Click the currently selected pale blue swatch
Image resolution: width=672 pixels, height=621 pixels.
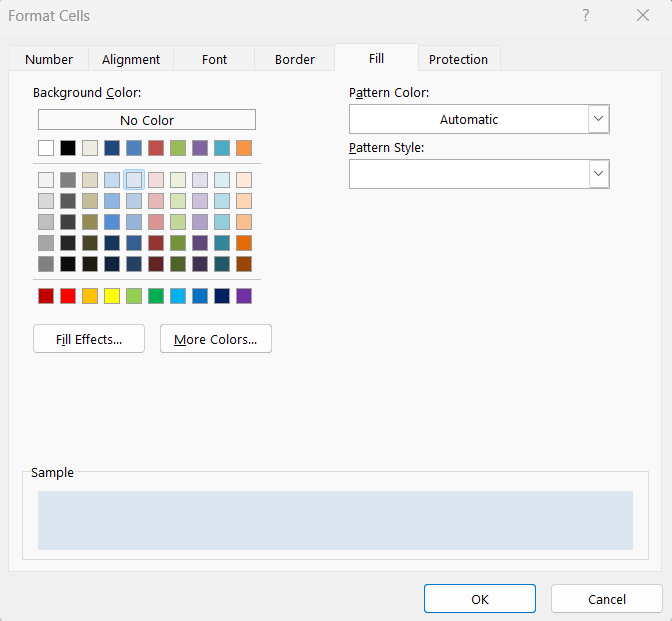click(134, 180)
